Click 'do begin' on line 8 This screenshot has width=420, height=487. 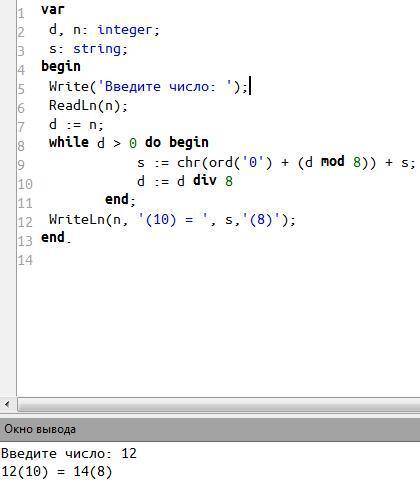(177, 143)
